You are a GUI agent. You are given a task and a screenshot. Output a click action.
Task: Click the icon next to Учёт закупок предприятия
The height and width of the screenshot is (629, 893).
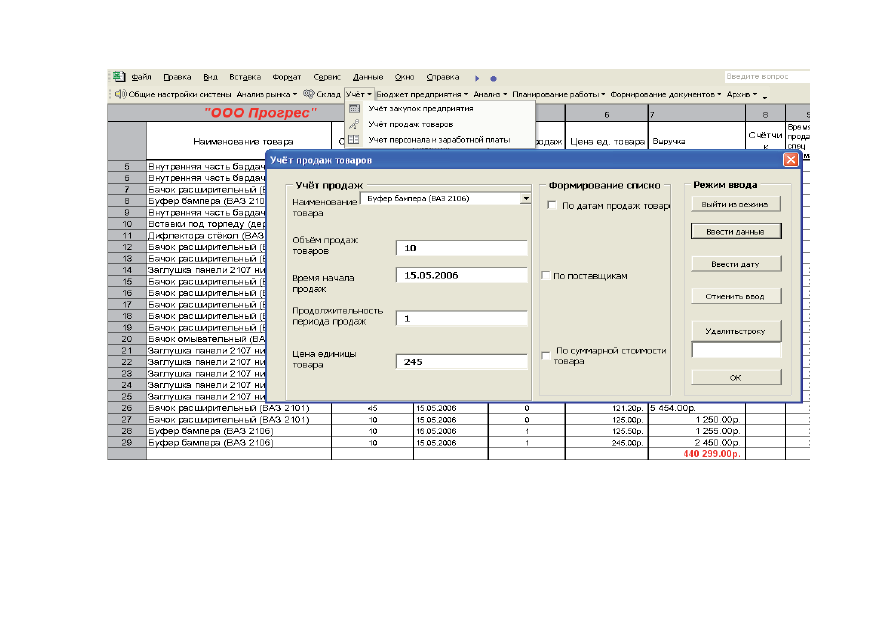pos(354,108)
